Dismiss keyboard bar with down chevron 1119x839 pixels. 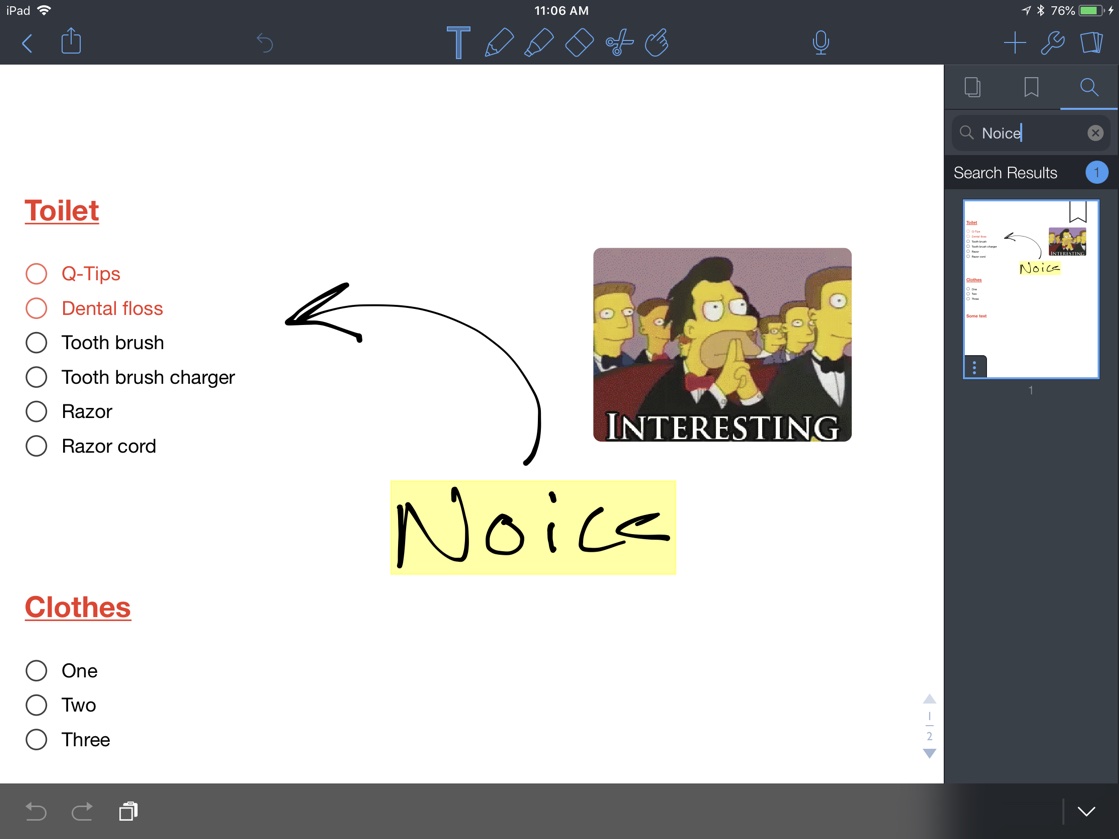pyautogui.click(x=1086, y=811)
